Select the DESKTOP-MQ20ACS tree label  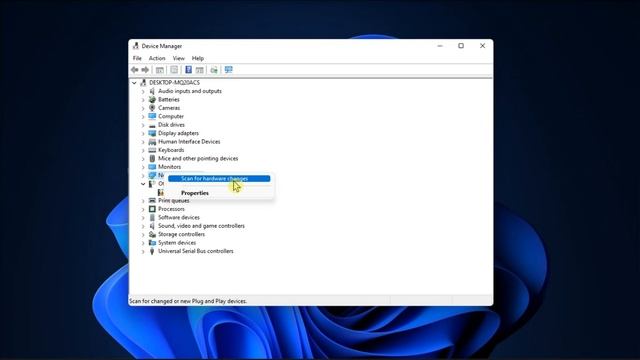coord(174,82)
